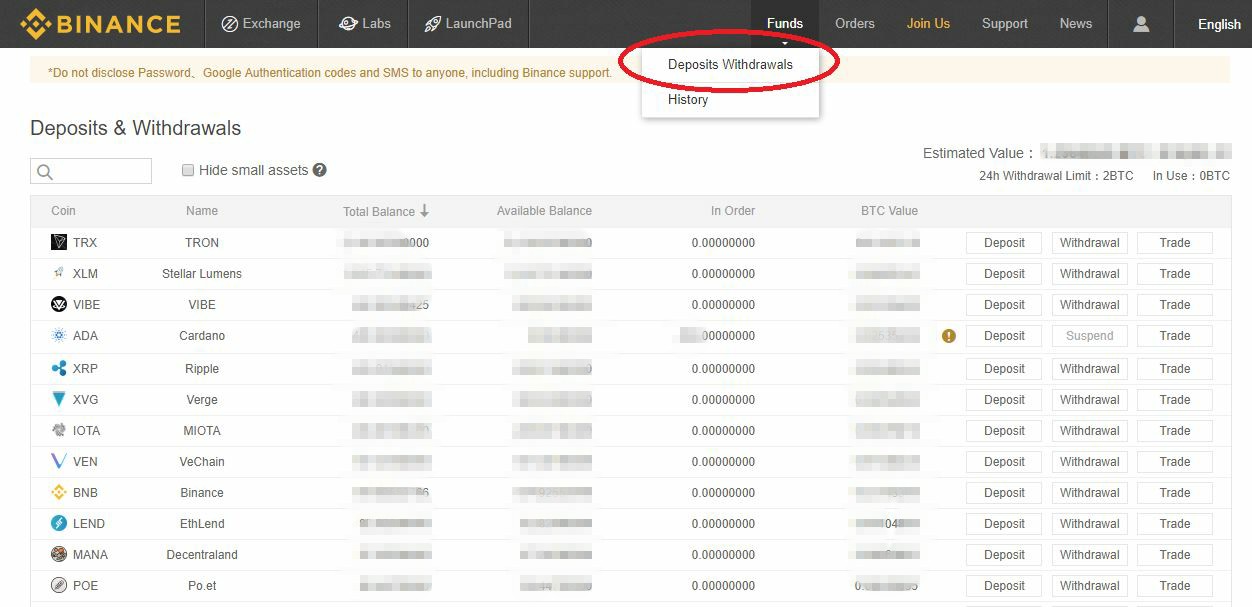Image resolution: width=1252 pixels, height=607 pixels.
Task: Click the XVG Verge coin icon
Action: 59,399
